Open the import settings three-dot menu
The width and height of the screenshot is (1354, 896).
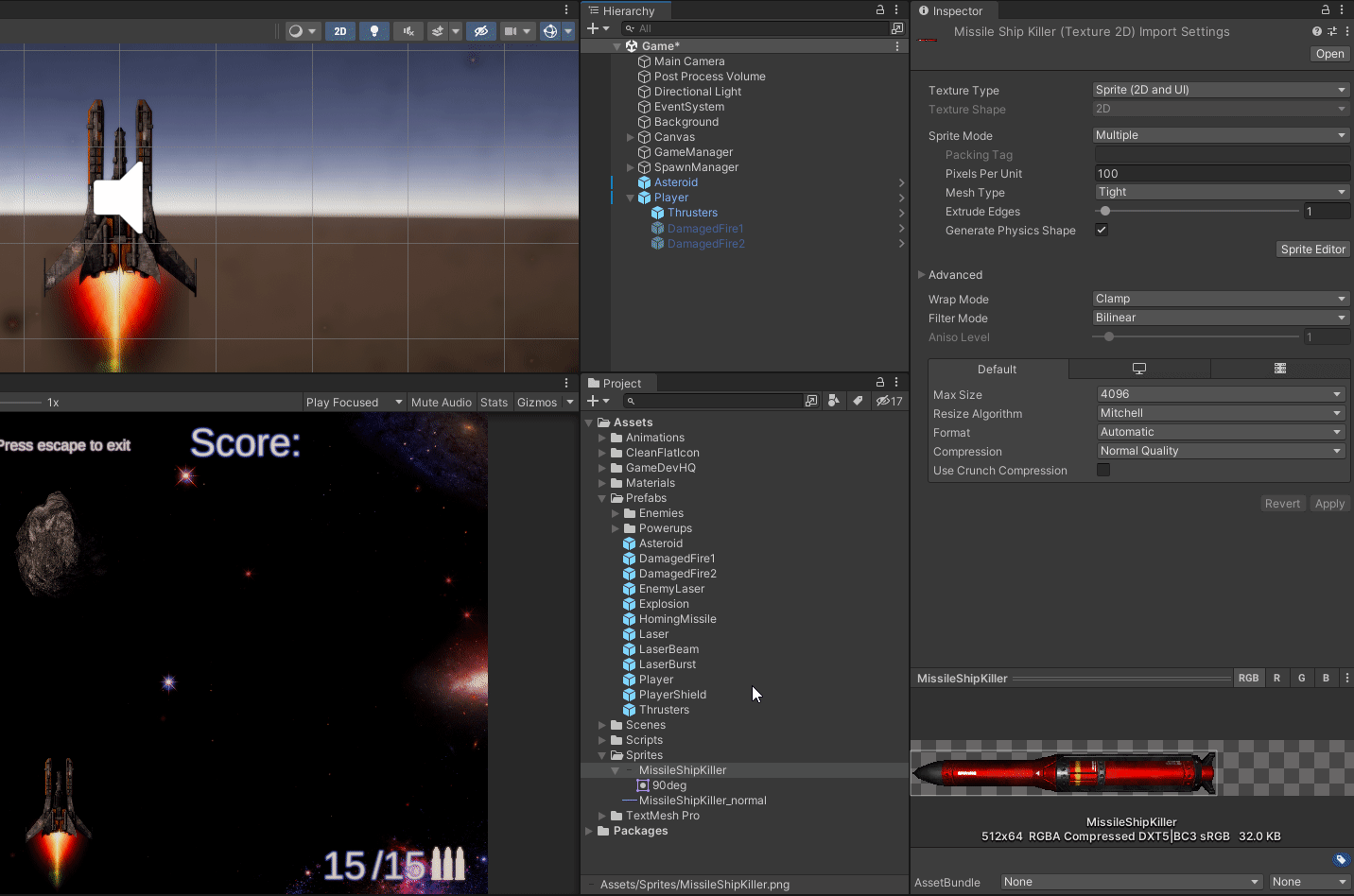click(1346, 31)
